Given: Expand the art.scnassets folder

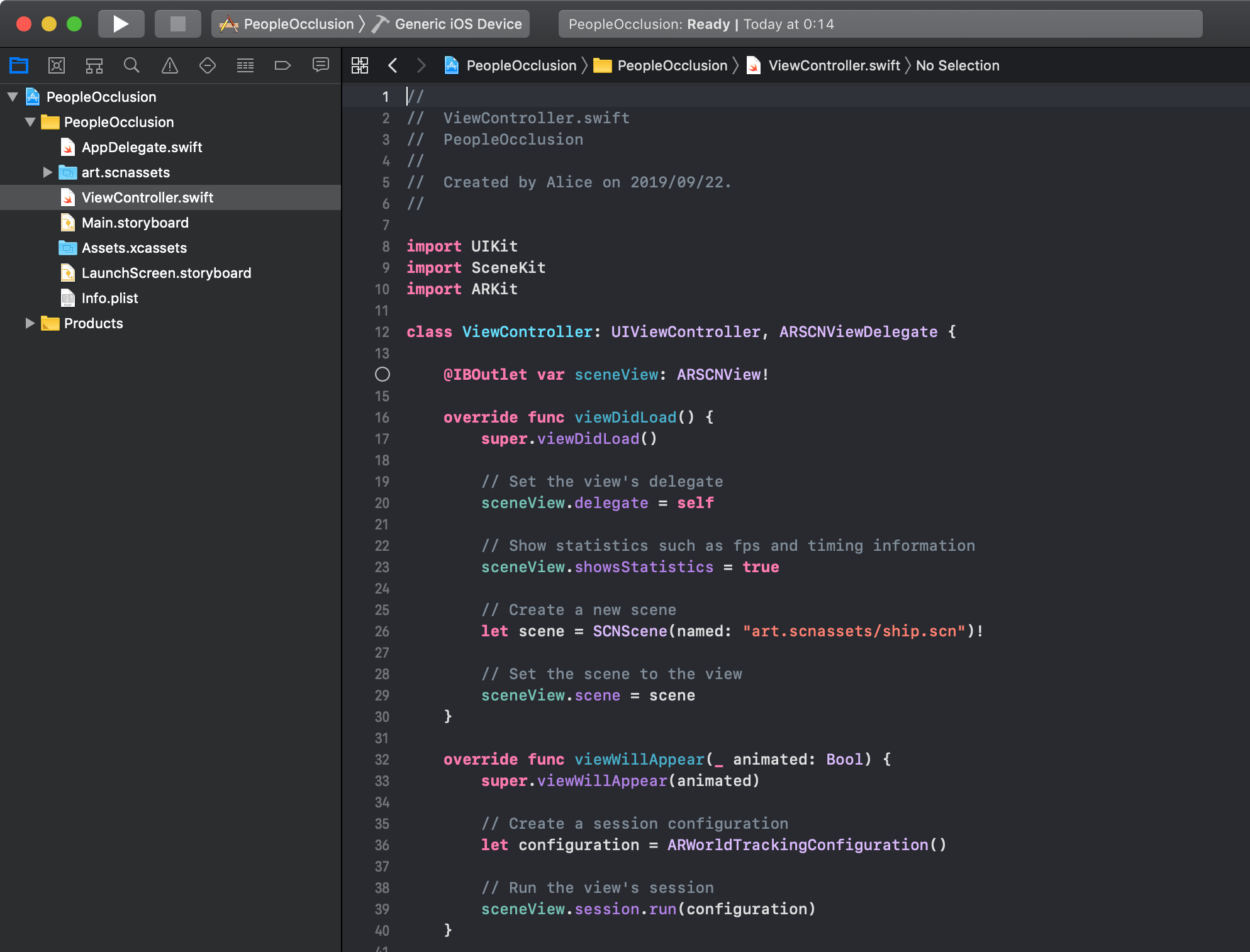Looking at the screenshot, I should (47, 172).
